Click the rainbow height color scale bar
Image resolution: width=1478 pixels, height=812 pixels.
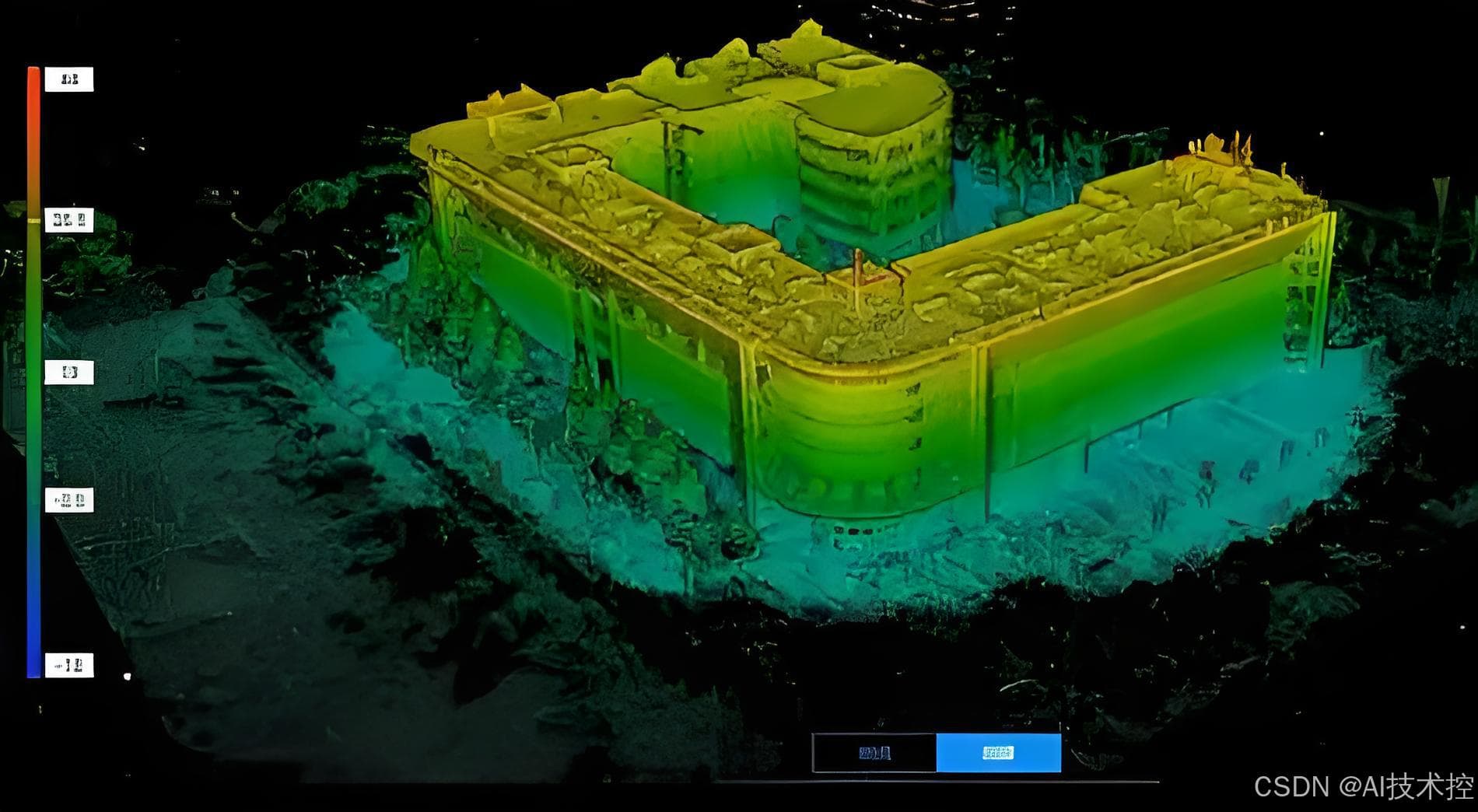tap(33, 373)
